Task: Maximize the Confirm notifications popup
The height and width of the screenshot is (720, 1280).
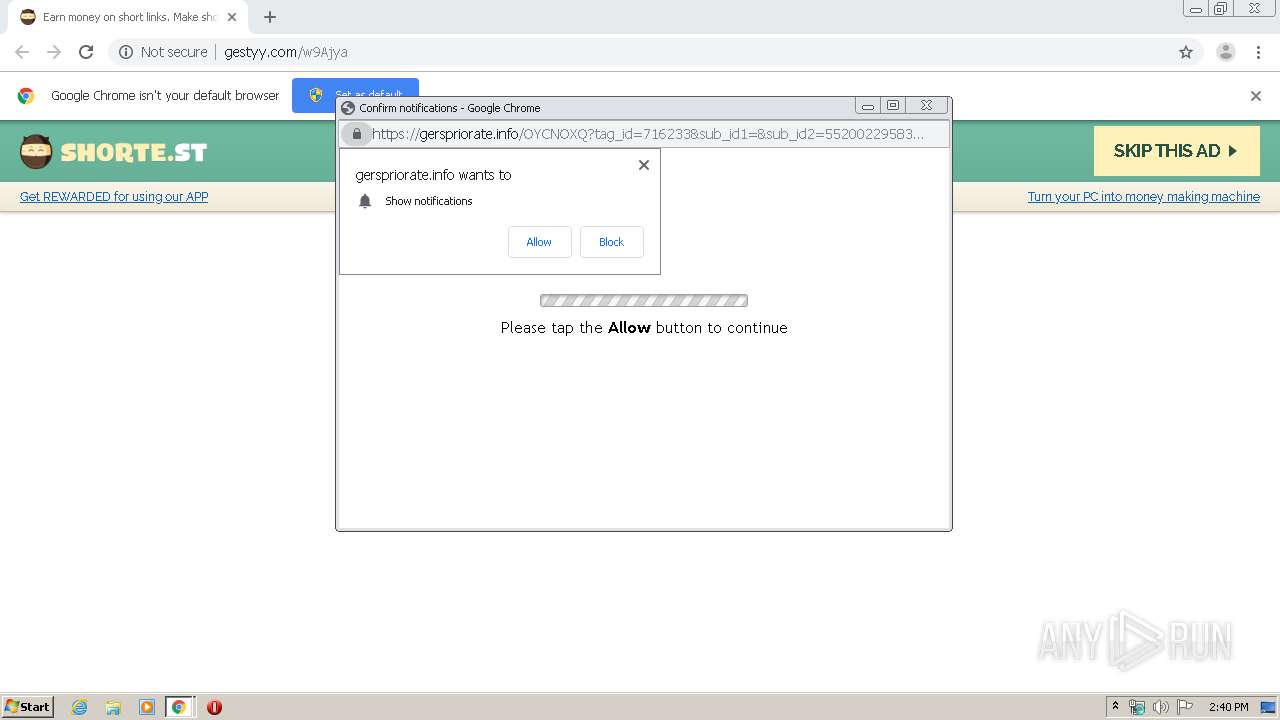Action: tap(893, 106)
